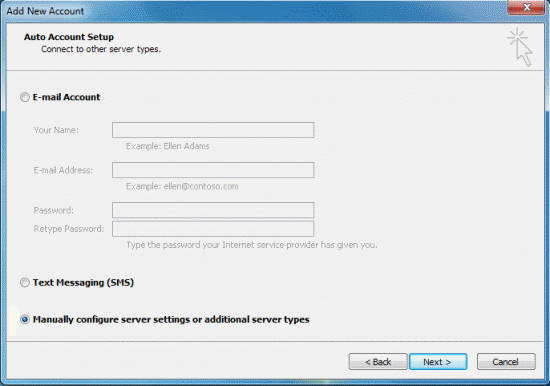Choose the Text Messaging (SMS) radio button
Image resolution: width=550 pixels, height=386 pixels.
pyautogui.click(x=25, y=282)
